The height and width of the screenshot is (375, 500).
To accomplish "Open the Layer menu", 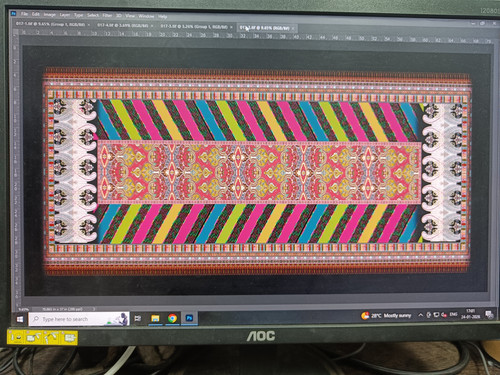I will (65, 15).
